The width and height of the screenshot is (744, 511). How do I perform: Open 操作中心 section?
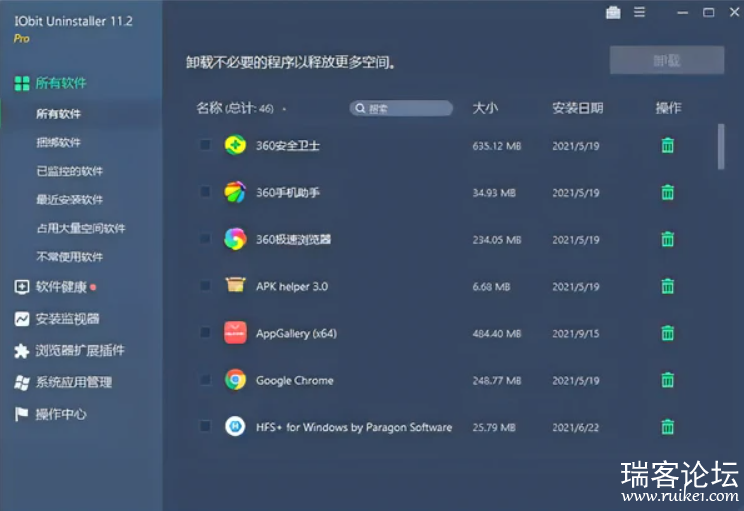(61, 414)
